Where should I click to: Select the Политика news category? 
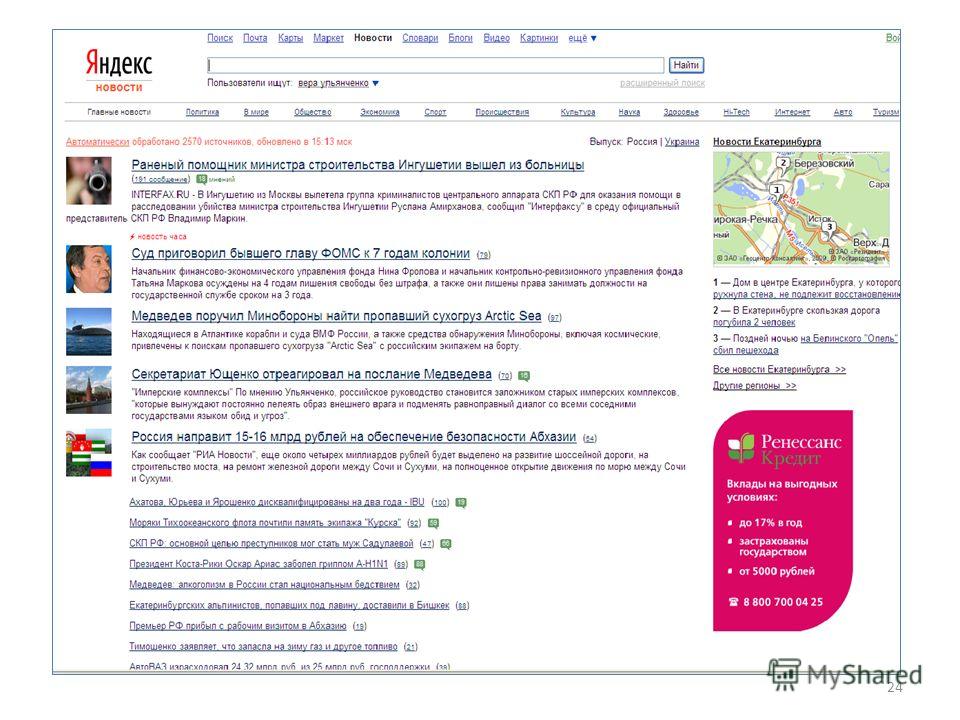(202, 112)
